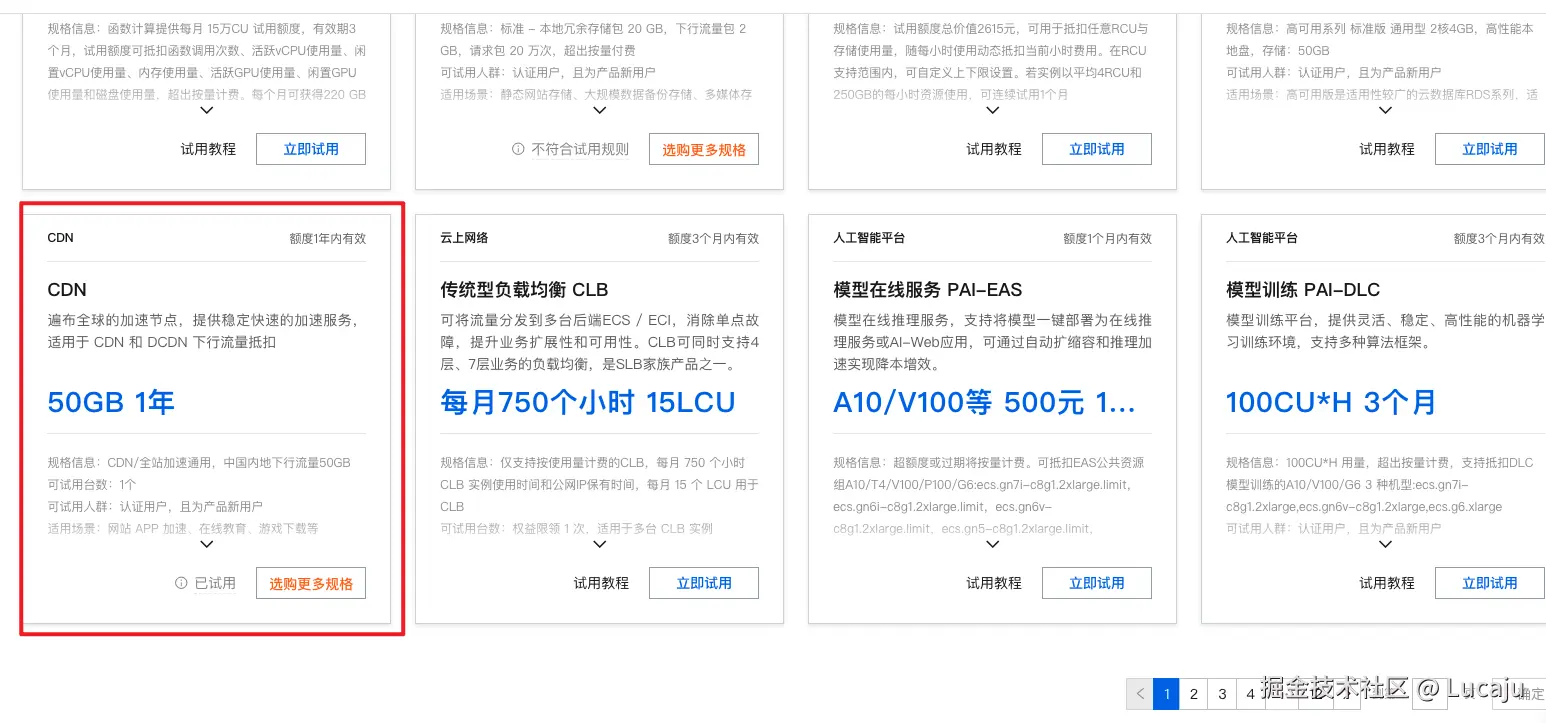Go to the previous page arrow
Image resolution: width=1546 pixels, height=723 pixels.
click(x=1140, y=693)
